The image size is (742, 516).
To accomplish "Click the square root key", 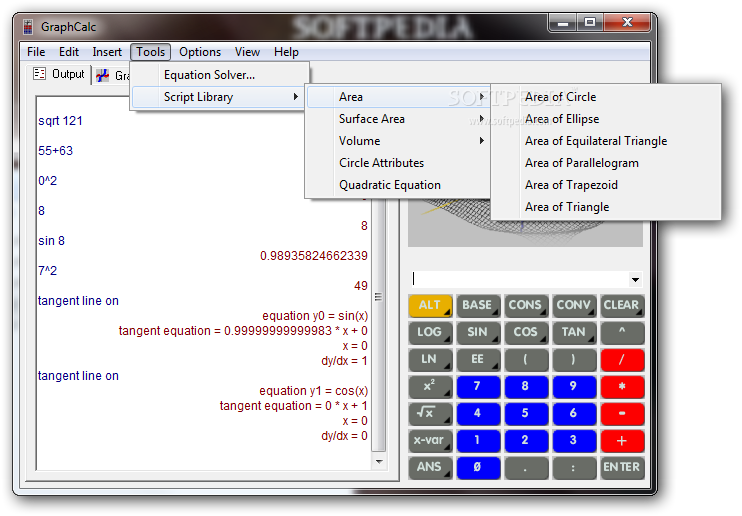I will 430,413.
